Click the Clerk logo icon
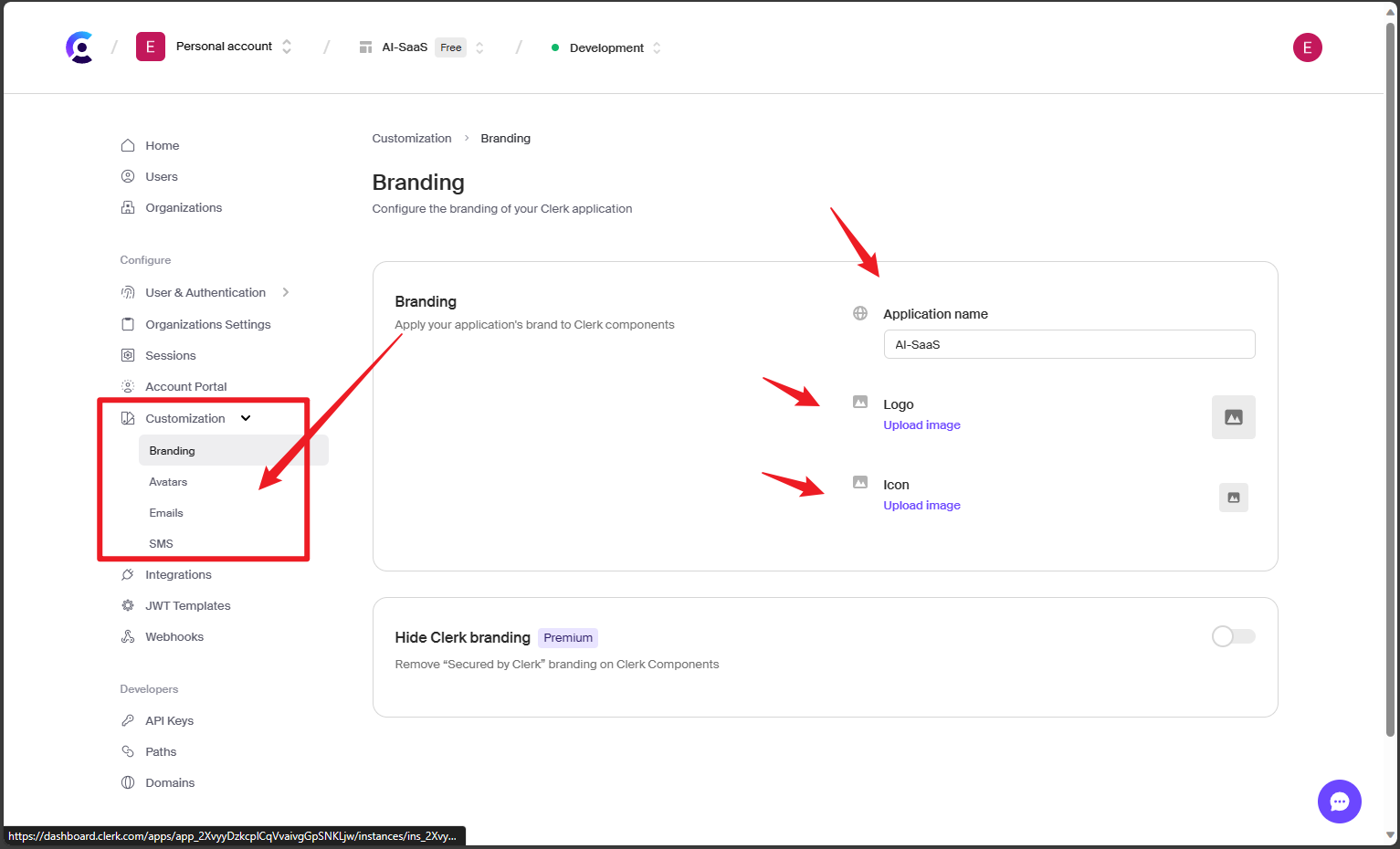This screenshot has width=1400, height=849. tap(79, 47)
